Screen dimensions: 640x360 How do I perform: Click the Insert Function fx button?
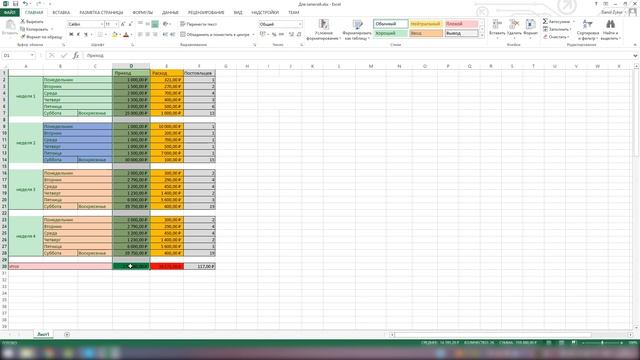point(76,55)
